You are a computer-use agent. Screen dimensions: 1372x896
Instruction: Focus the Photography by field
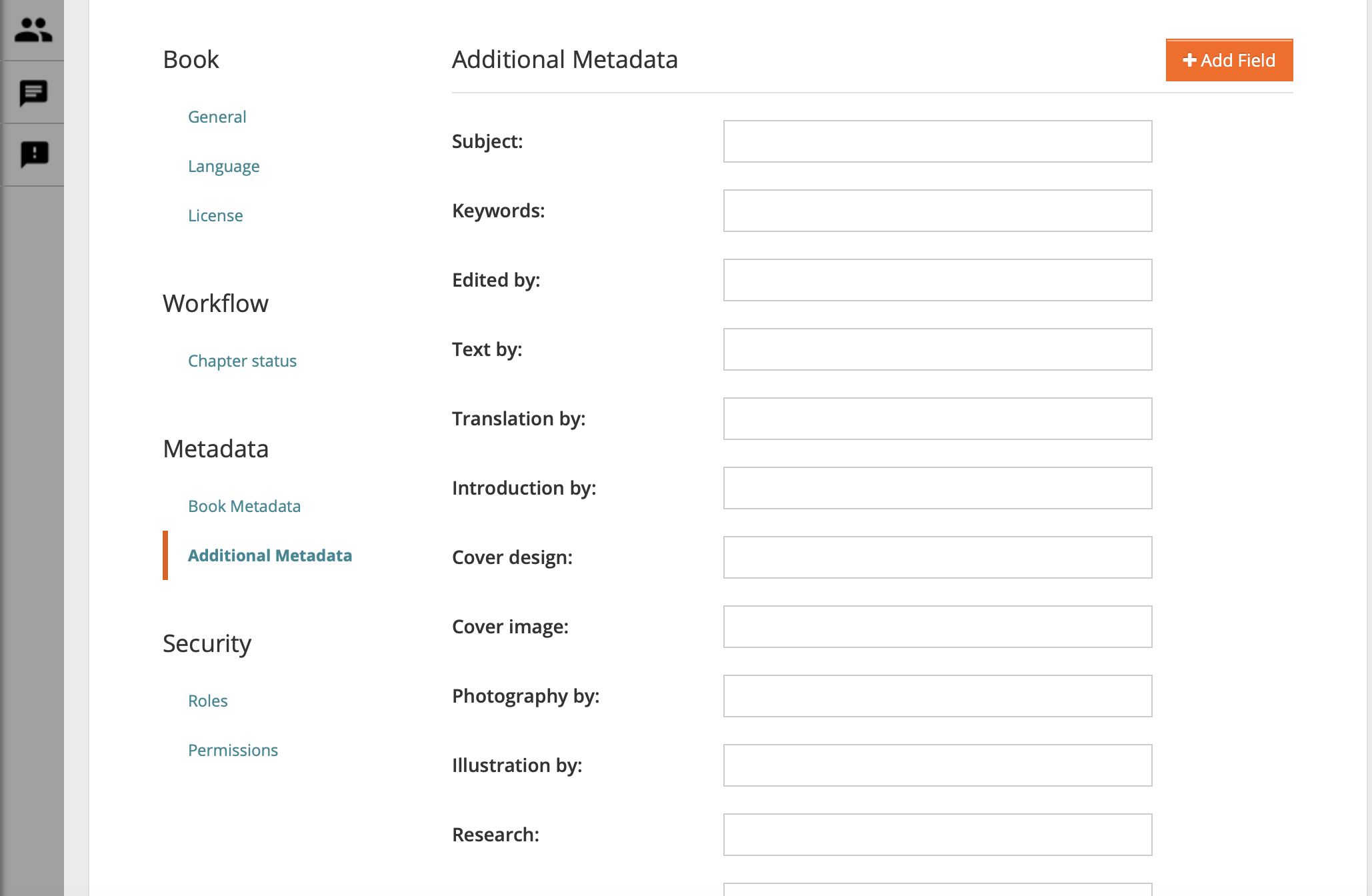(x=938, y=696)
